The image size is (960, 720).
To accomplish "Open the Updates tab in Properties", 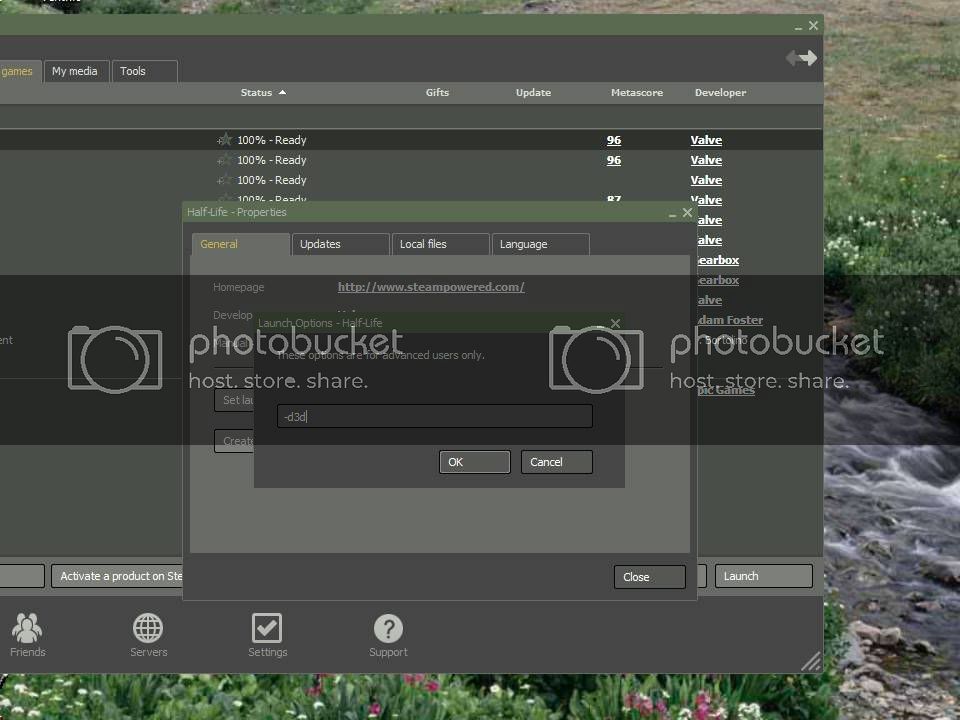I will [340, 244].
